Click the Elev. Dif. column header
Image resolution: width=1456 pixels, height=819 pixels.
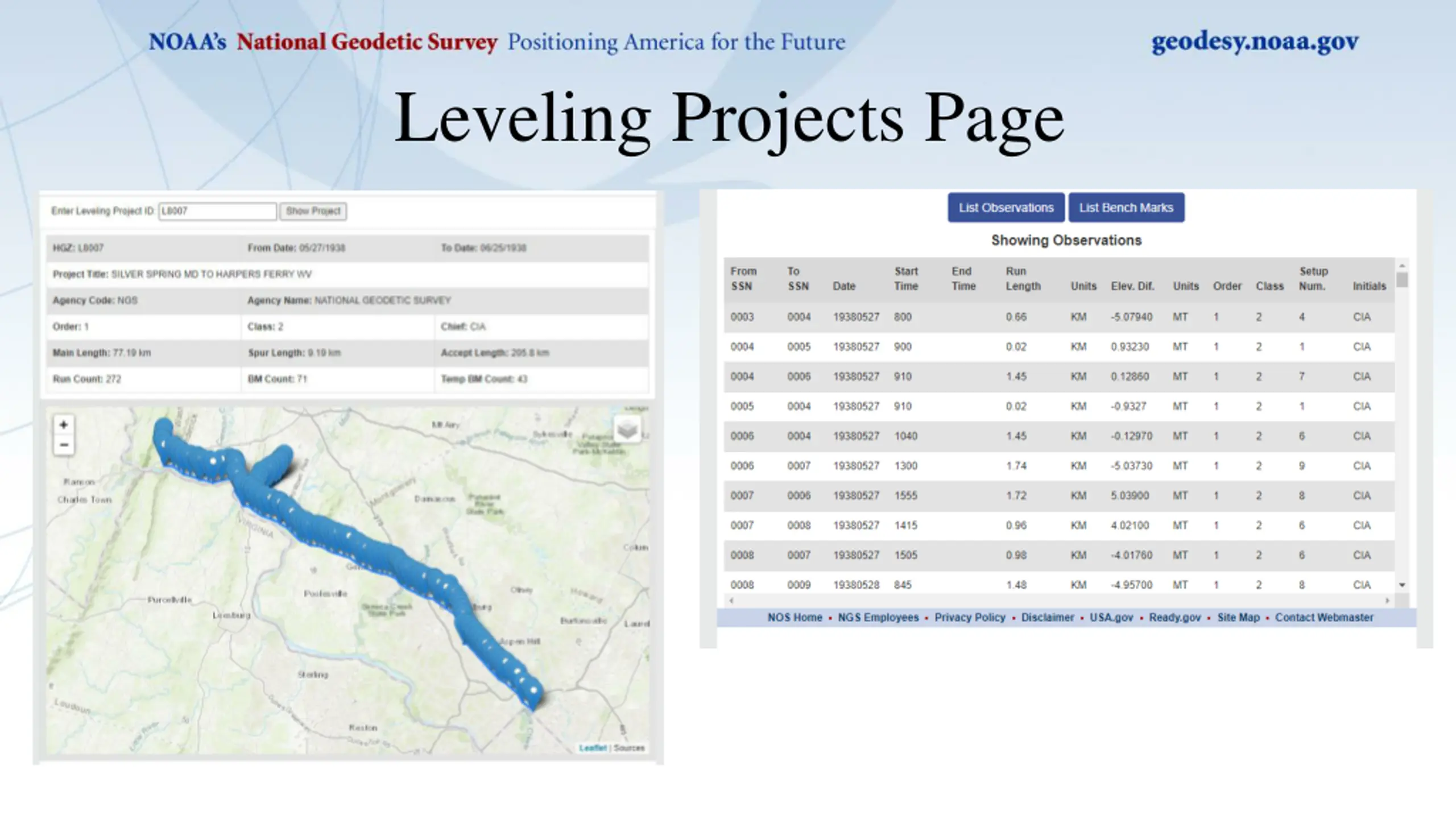(x=1132, y=286)
